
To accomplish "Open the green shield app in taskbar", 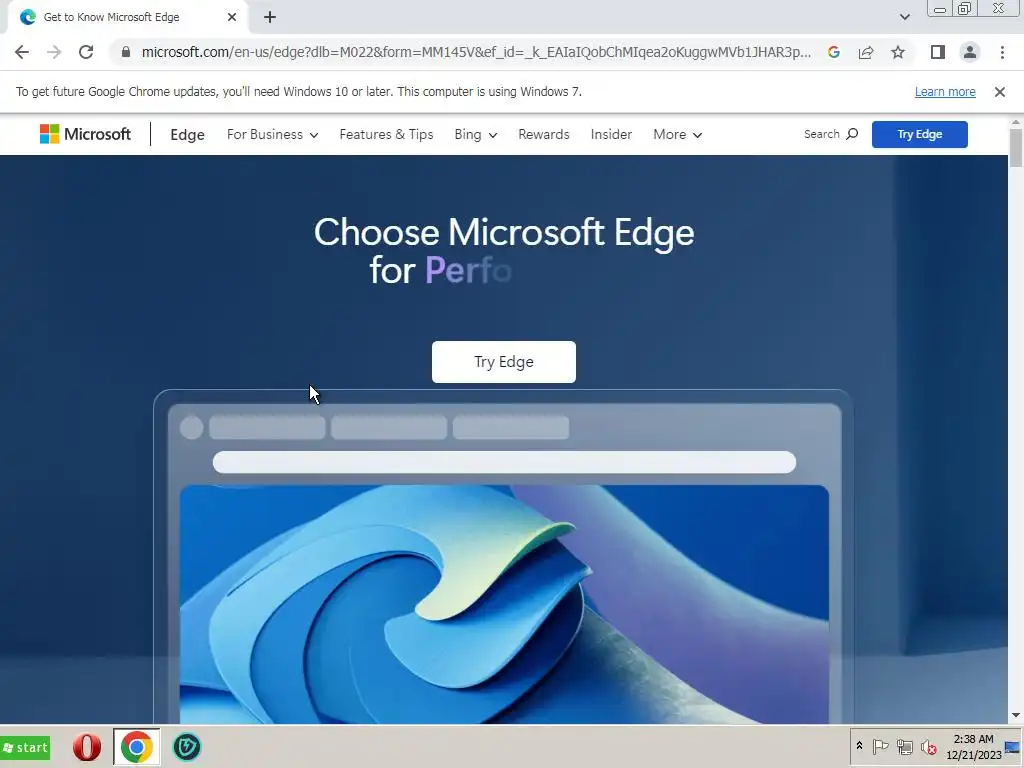I will pos(187,747).
